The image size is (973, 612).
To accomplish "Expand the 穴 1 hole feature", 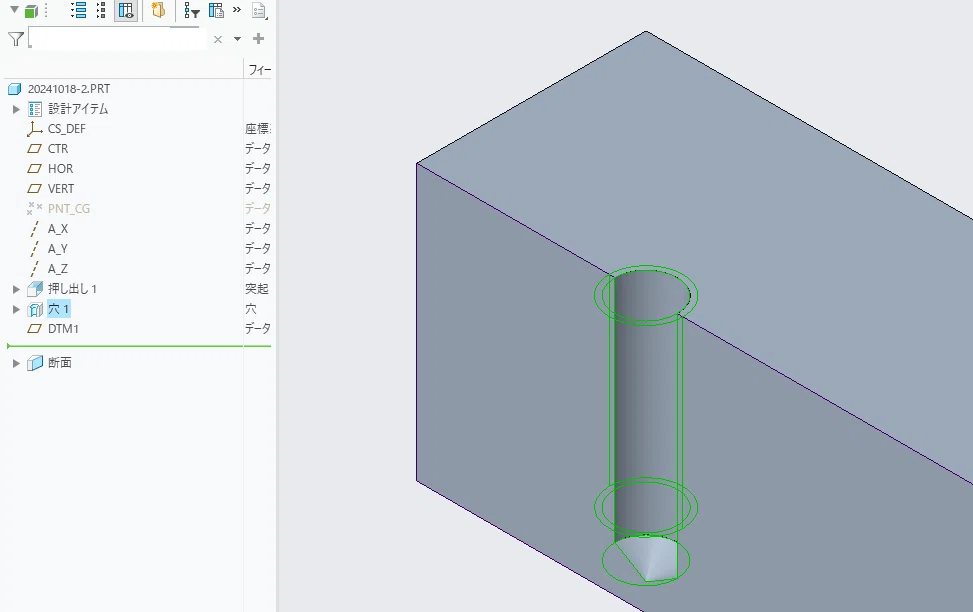I will pyautogui.click(x=16, y=309).
